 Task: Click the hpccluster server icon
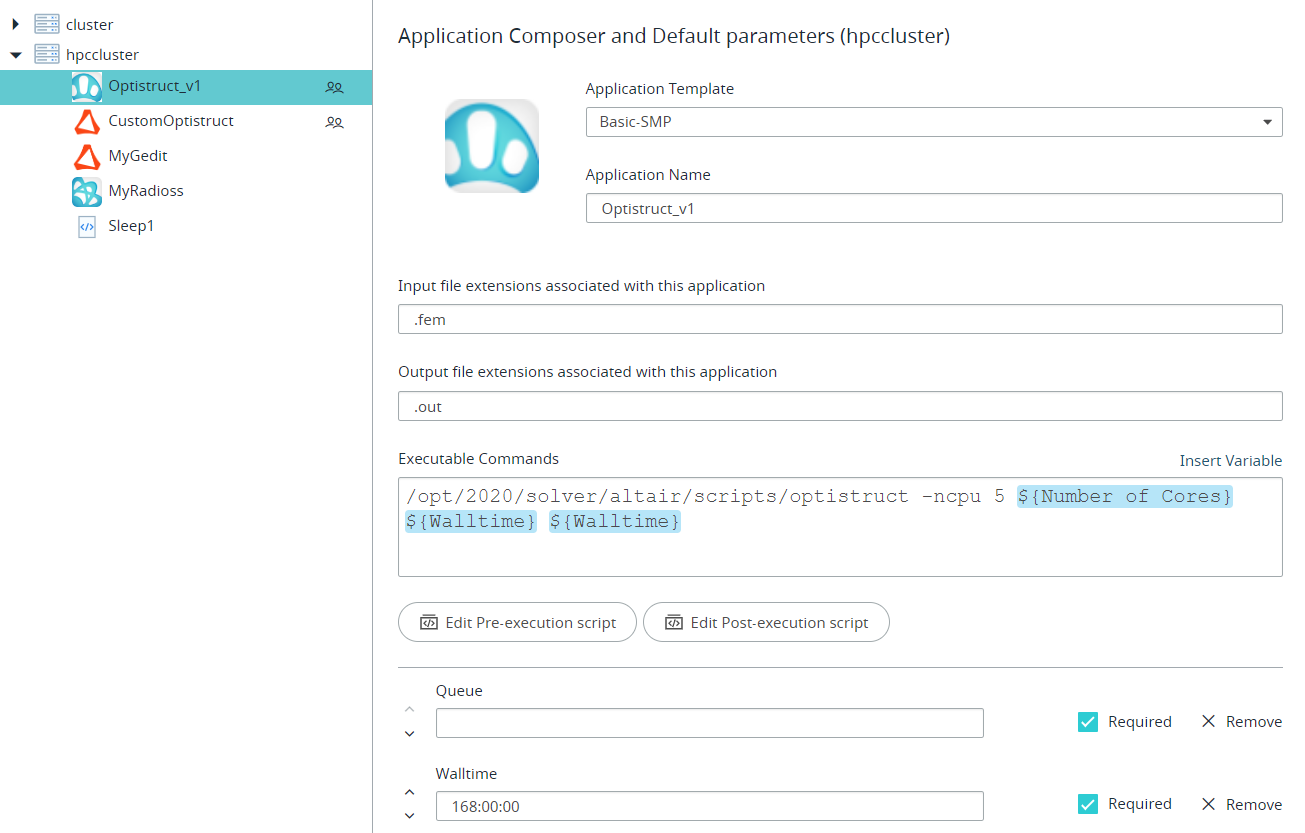(x=47, y=55)
